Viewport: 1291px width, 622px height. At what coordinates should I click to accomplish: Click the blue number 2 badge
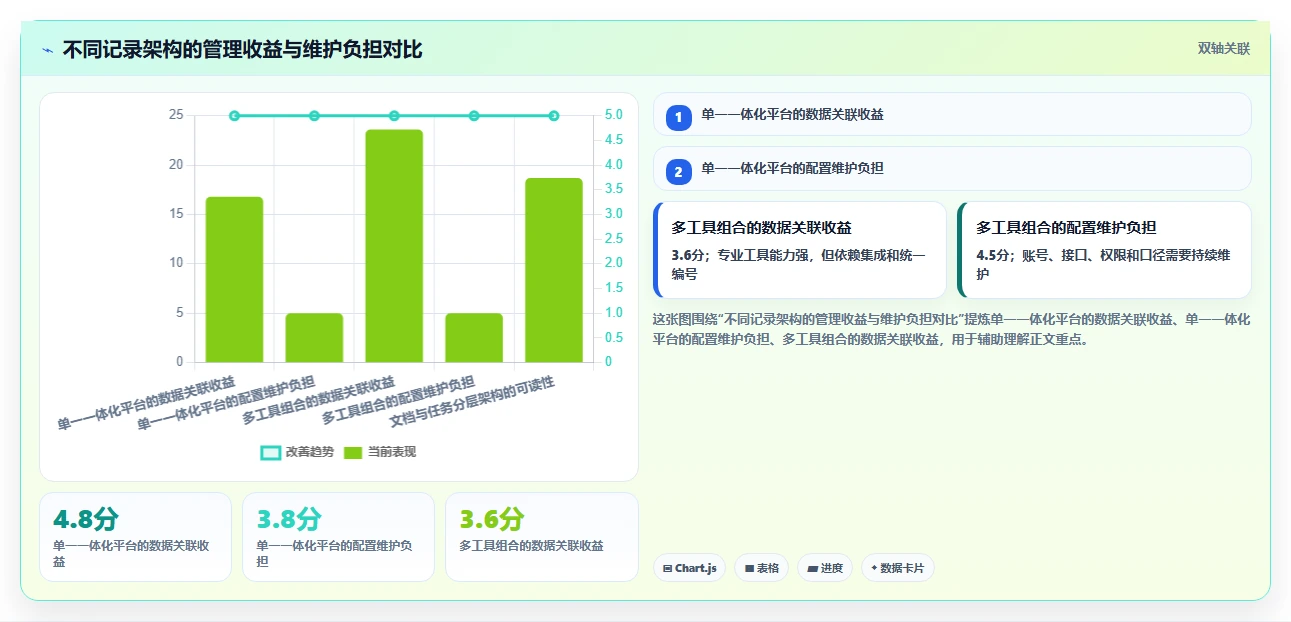tap(679, 172)
